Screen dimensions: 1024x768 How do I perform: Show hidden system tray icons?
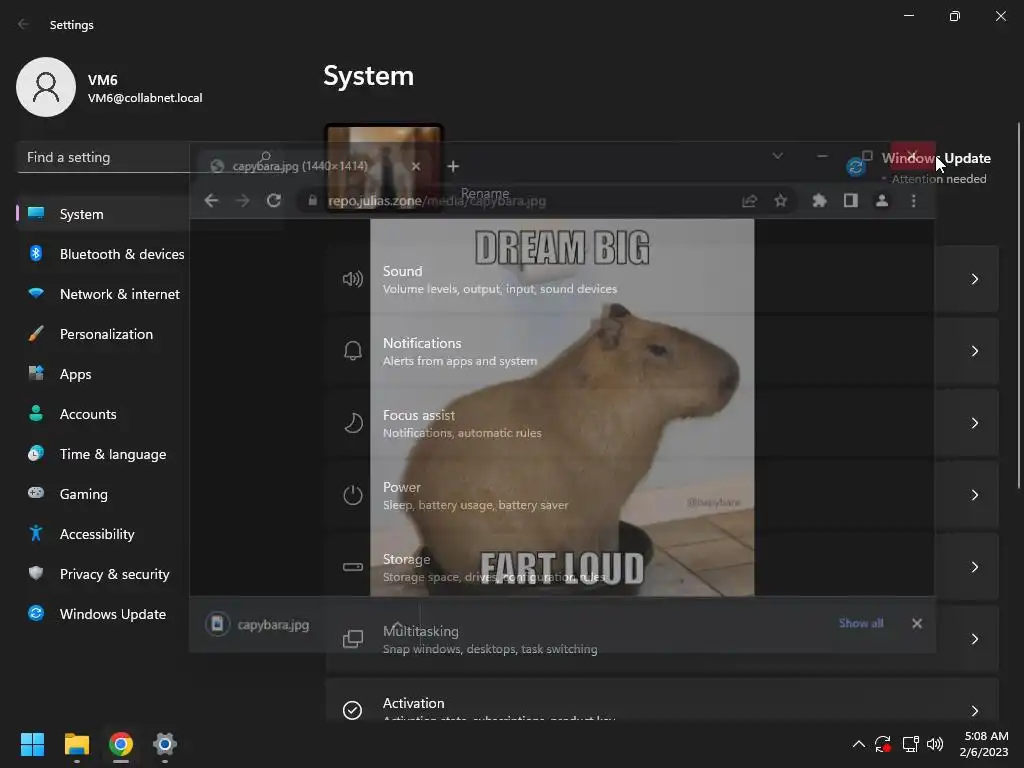tap(859, 744)
